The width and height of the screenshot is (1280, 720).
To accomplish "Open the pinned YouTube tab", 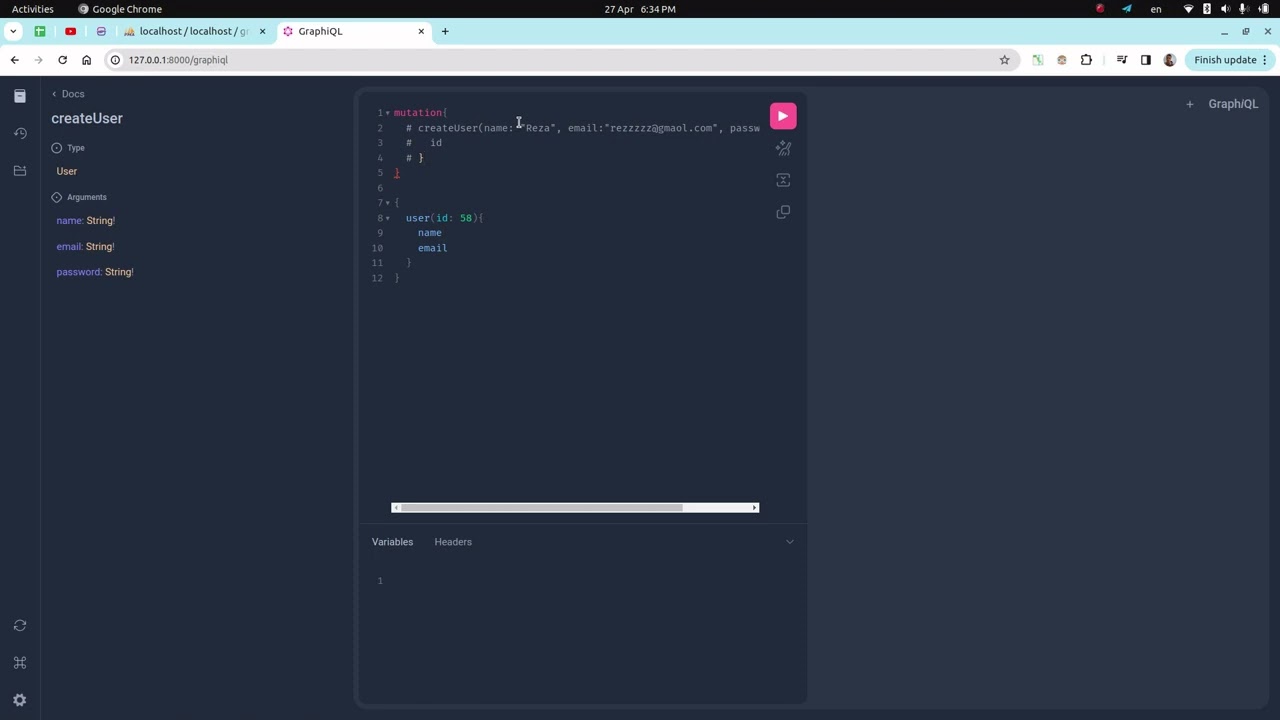I will click(70, 31).
